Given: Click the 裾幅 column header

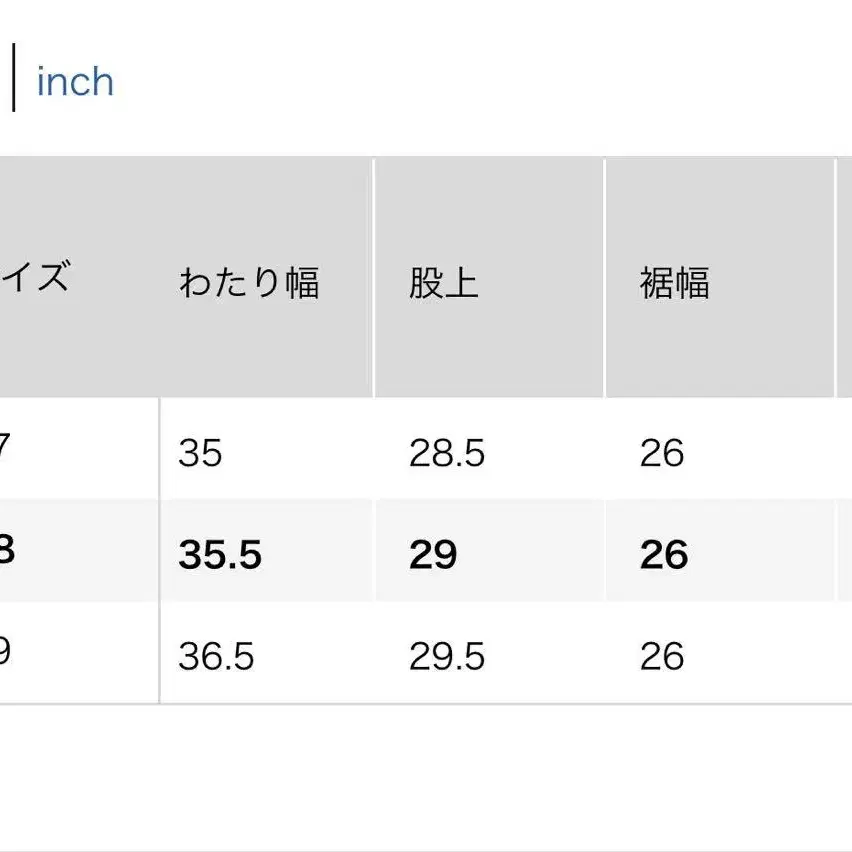Looking at the screenshot, I should [x=674, y=283].
